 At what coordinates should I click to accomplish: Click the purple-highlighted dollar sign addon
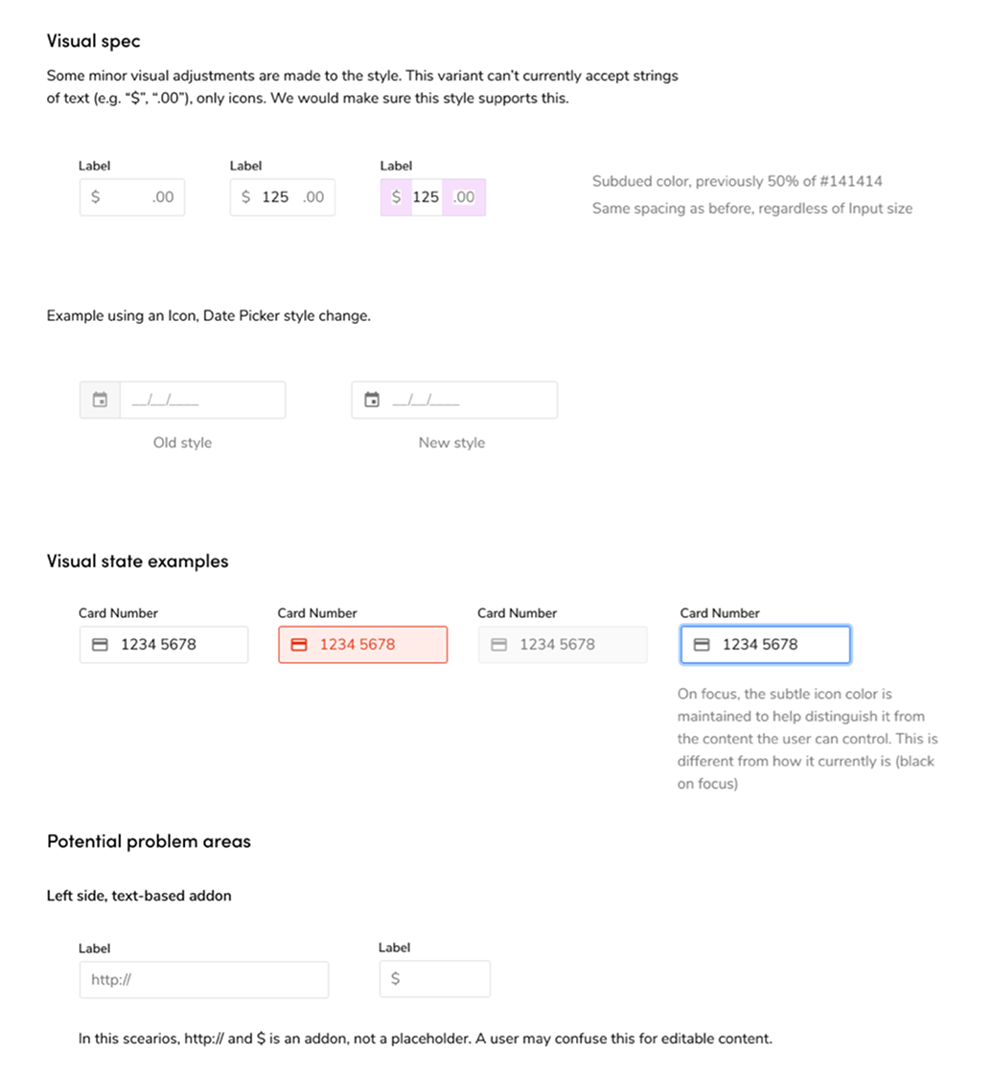point(396,197)
